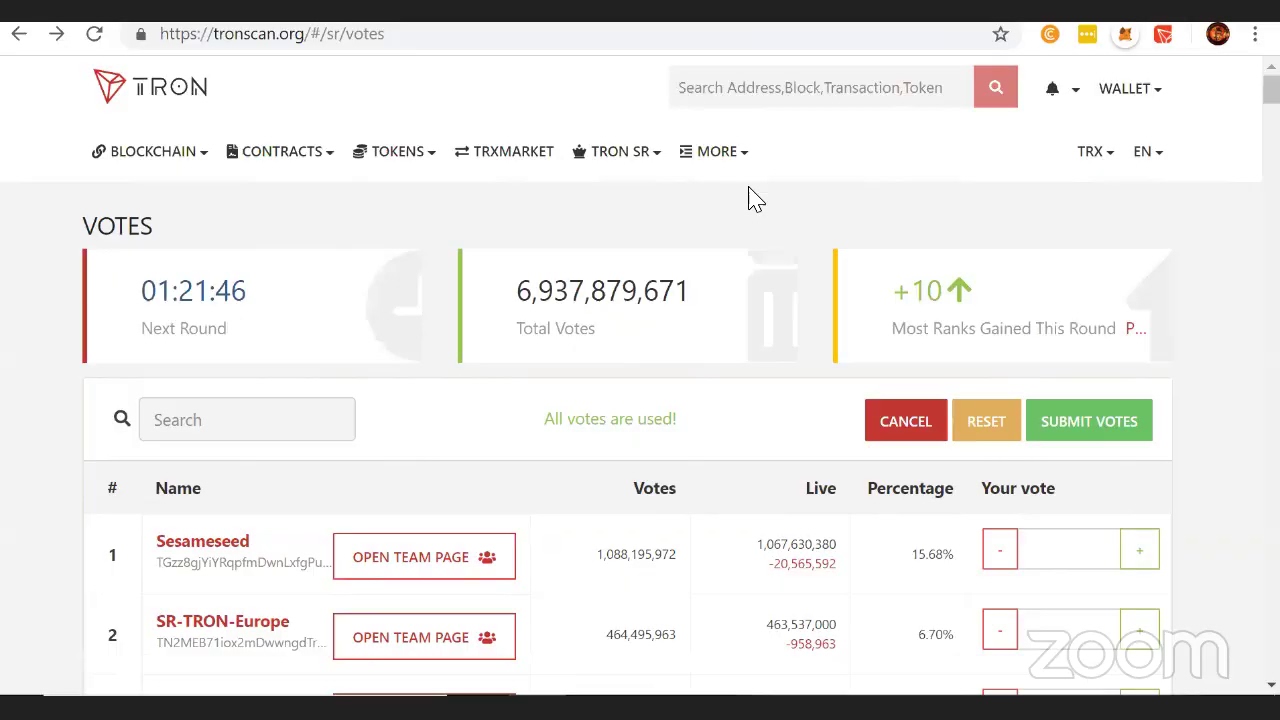1280x720 pixels.
Task: Click the Votes column header
Action: click(x=655, y=488)
